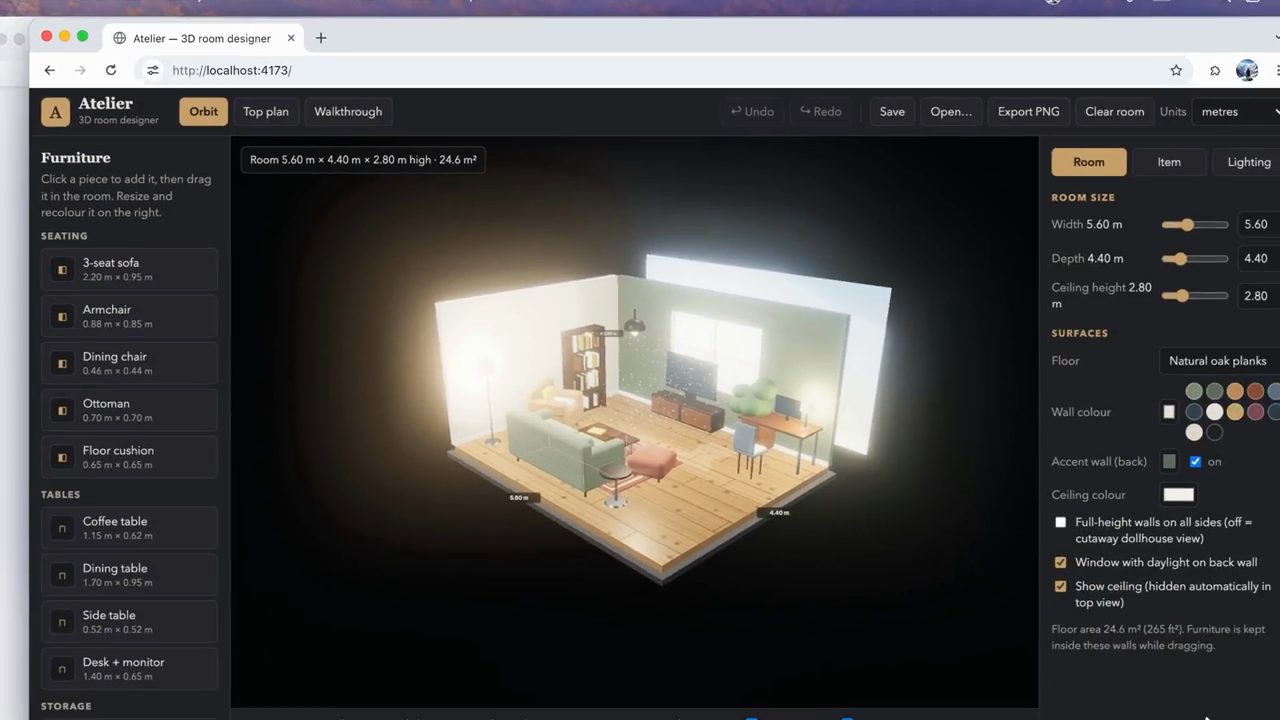
Task: Click the Width slider
Action: coord(1195,225)
